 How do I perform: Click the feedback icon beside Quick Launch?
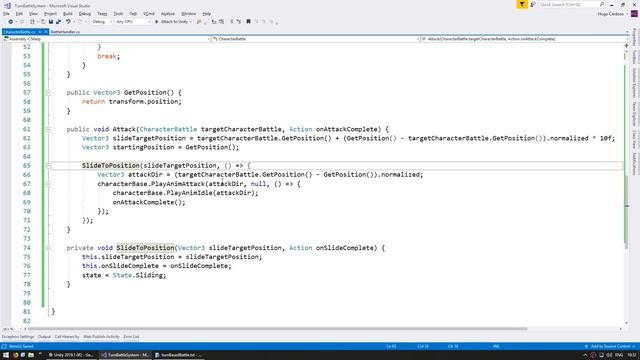[533, 4]
